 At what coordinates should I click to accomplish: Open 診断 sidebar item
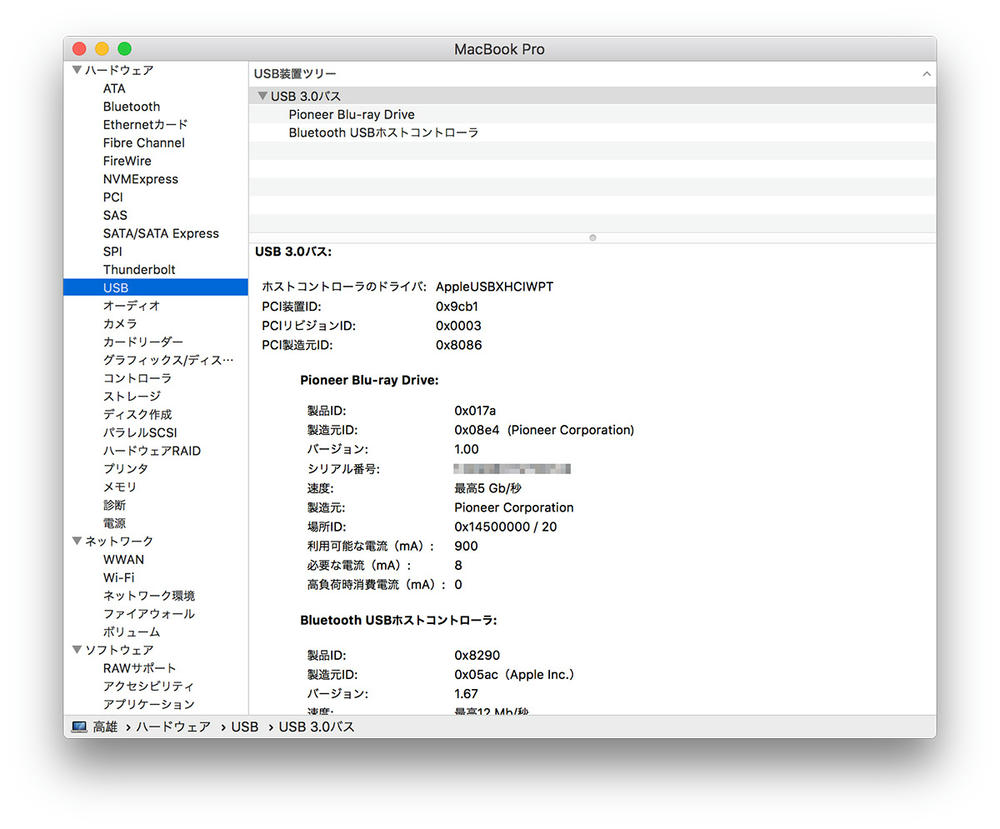pyautogui.click(x=114, y=505)
